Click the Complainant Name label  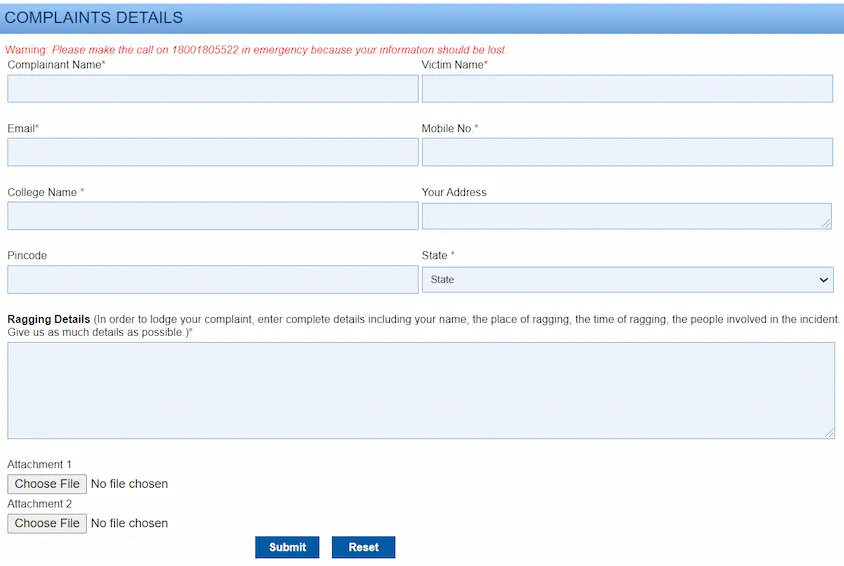[x=54, y=65]
